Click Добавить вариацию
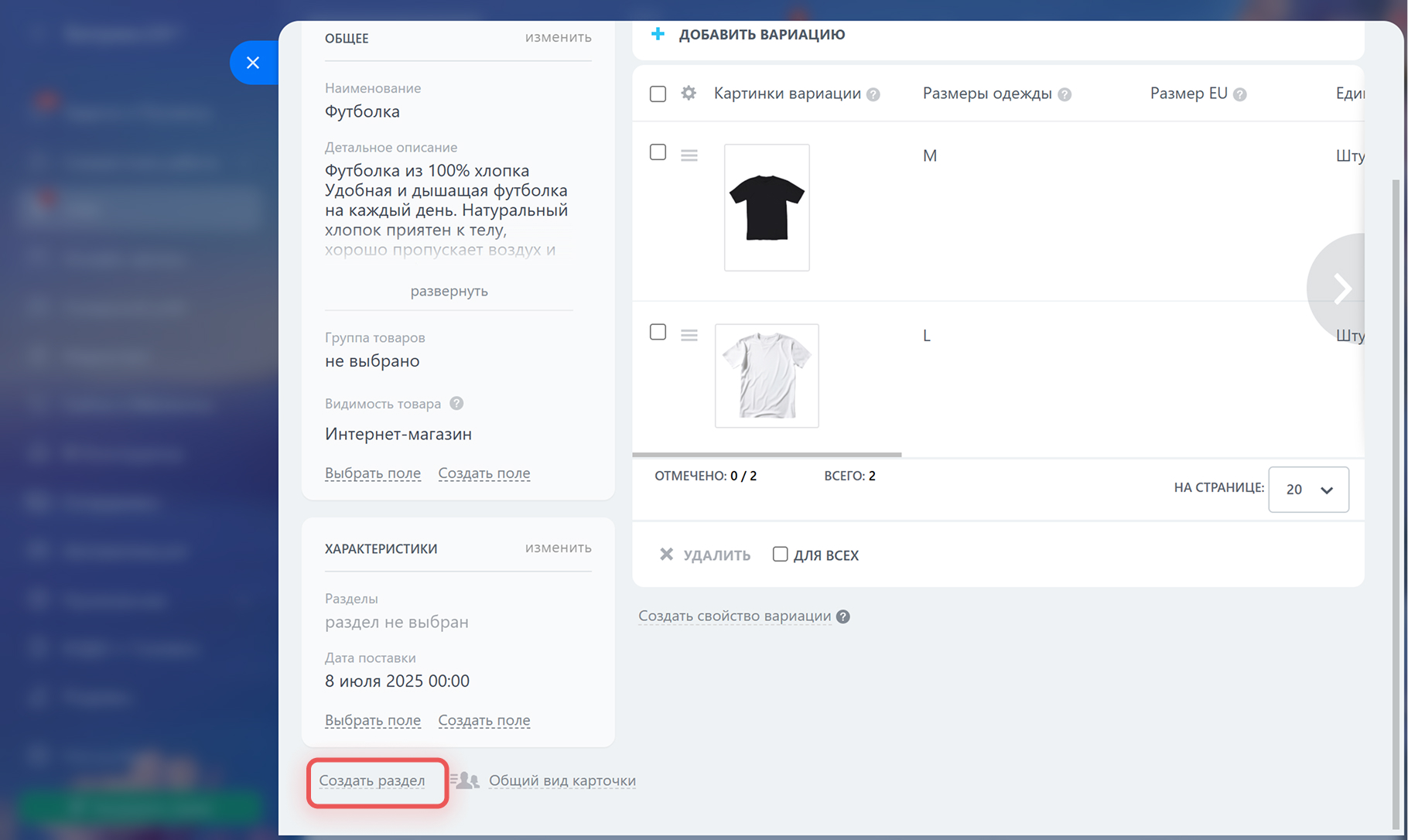The image size is (1408, 840). point(762,34)
